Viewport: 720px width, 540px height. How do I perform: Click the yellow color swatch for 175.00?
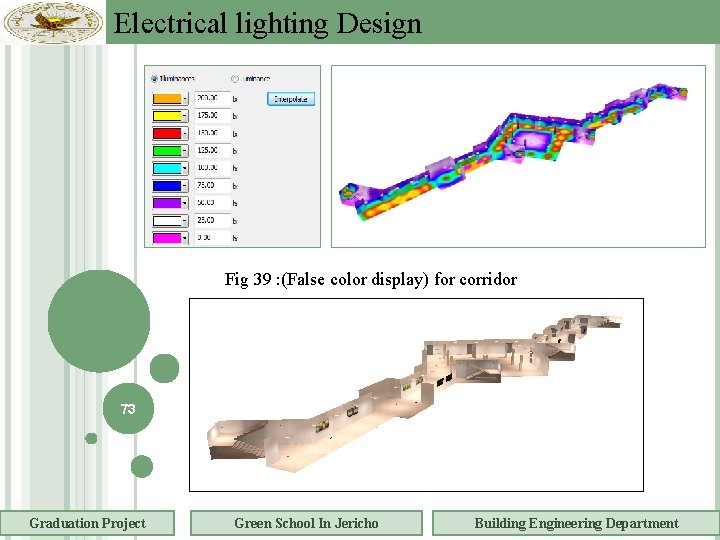[167, 116]
